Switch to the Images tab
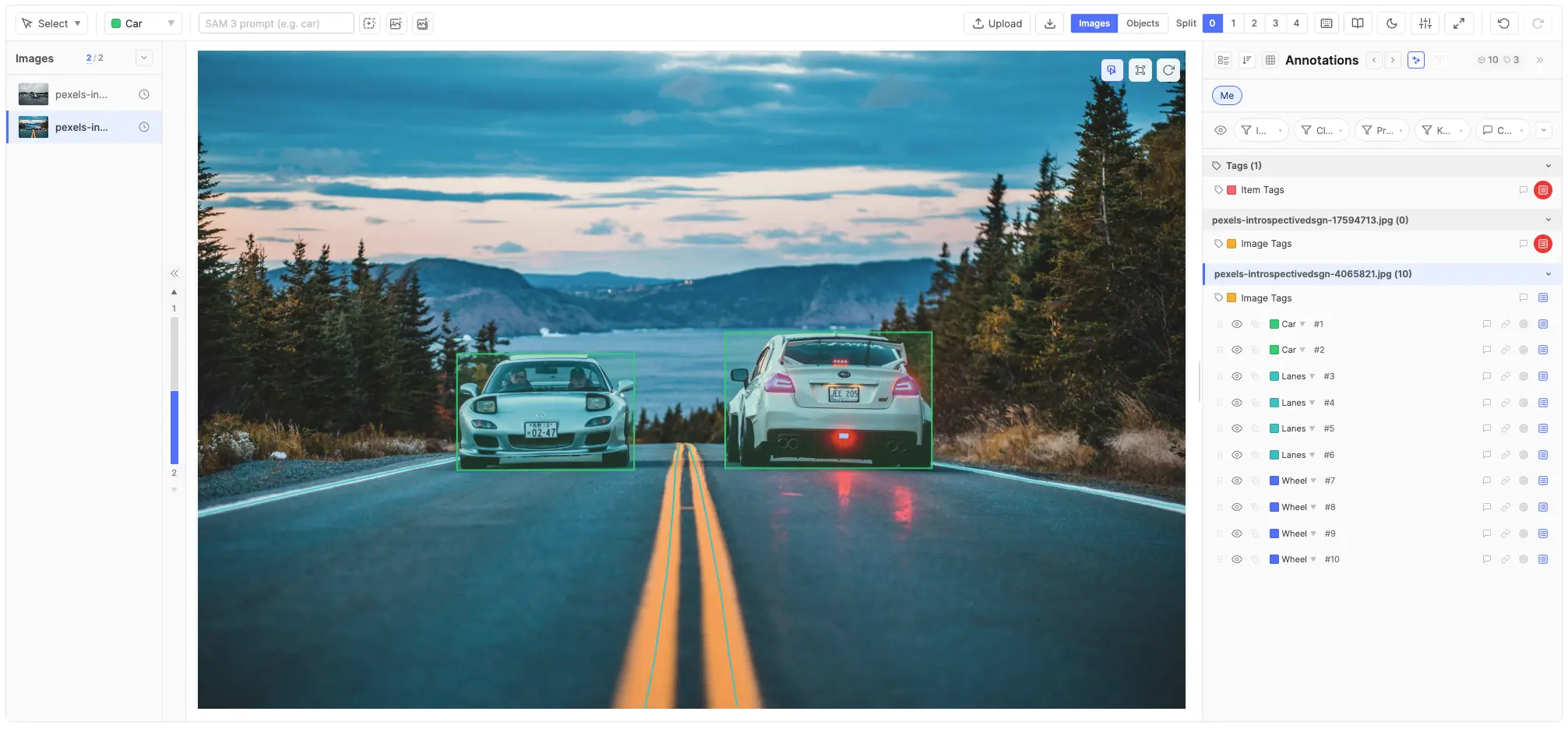1568x729 pixels. (1094, 23)
